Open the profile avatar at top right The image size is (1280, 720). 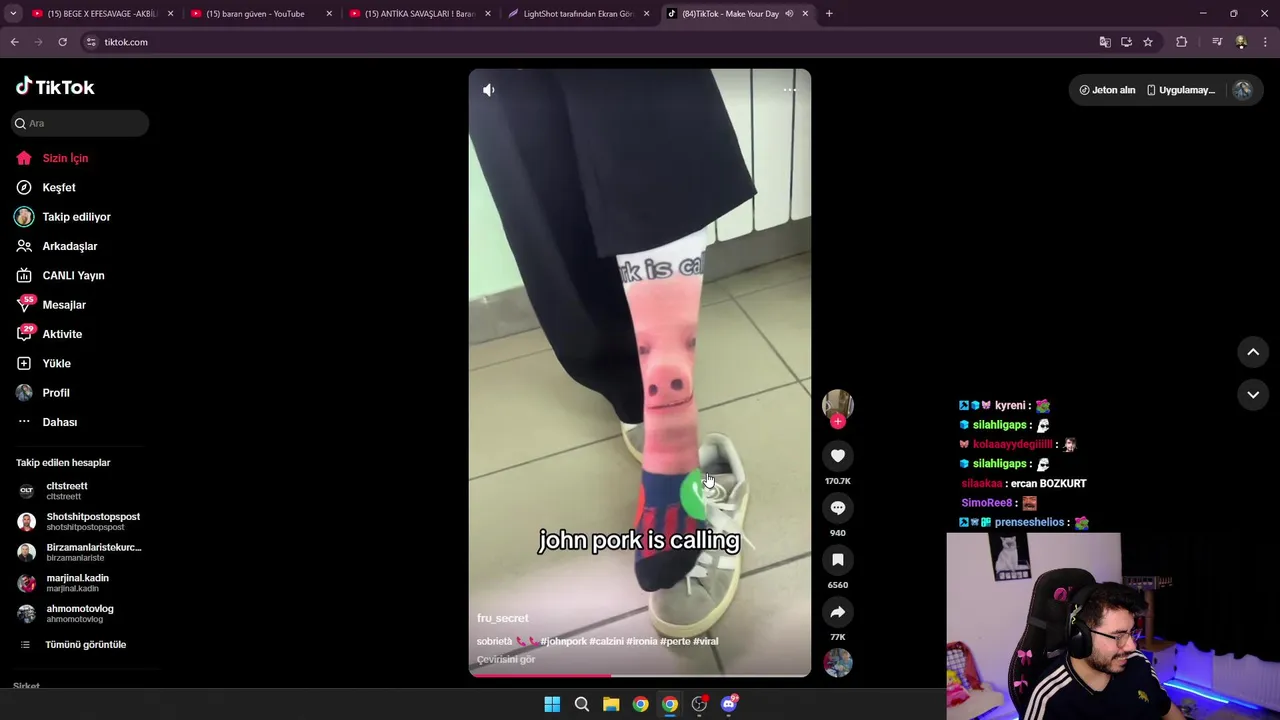(1242, 90)
